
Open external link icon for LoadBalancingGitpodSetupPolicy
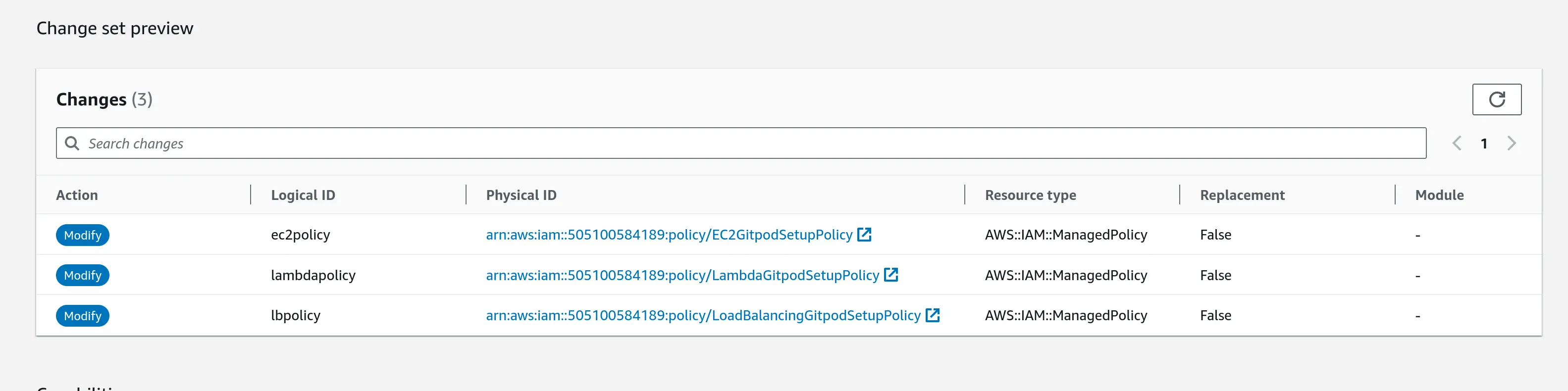(x=932, y=315)
